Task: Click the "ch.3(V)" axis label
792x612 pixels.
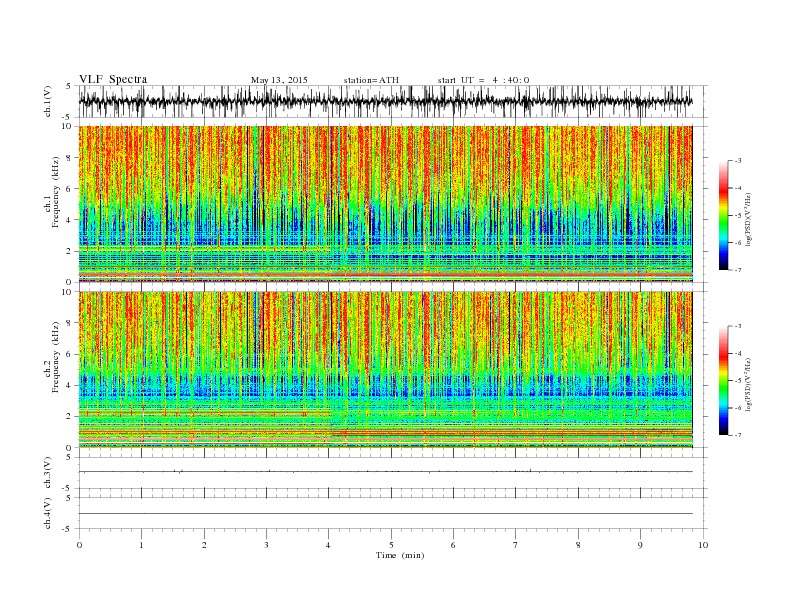Action: (48, 473)
